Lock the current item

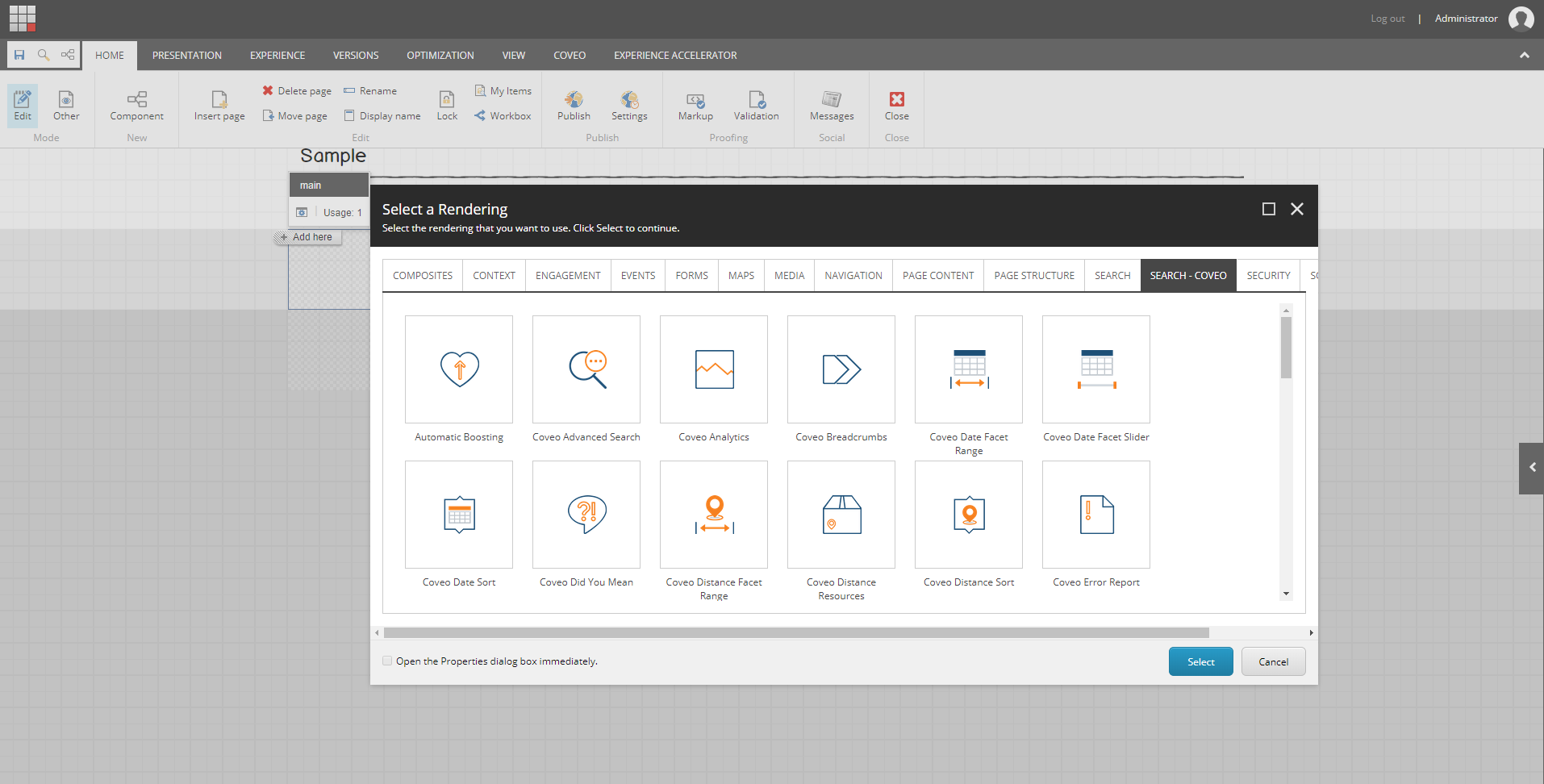pyautogui.click(x=446, y=107)
